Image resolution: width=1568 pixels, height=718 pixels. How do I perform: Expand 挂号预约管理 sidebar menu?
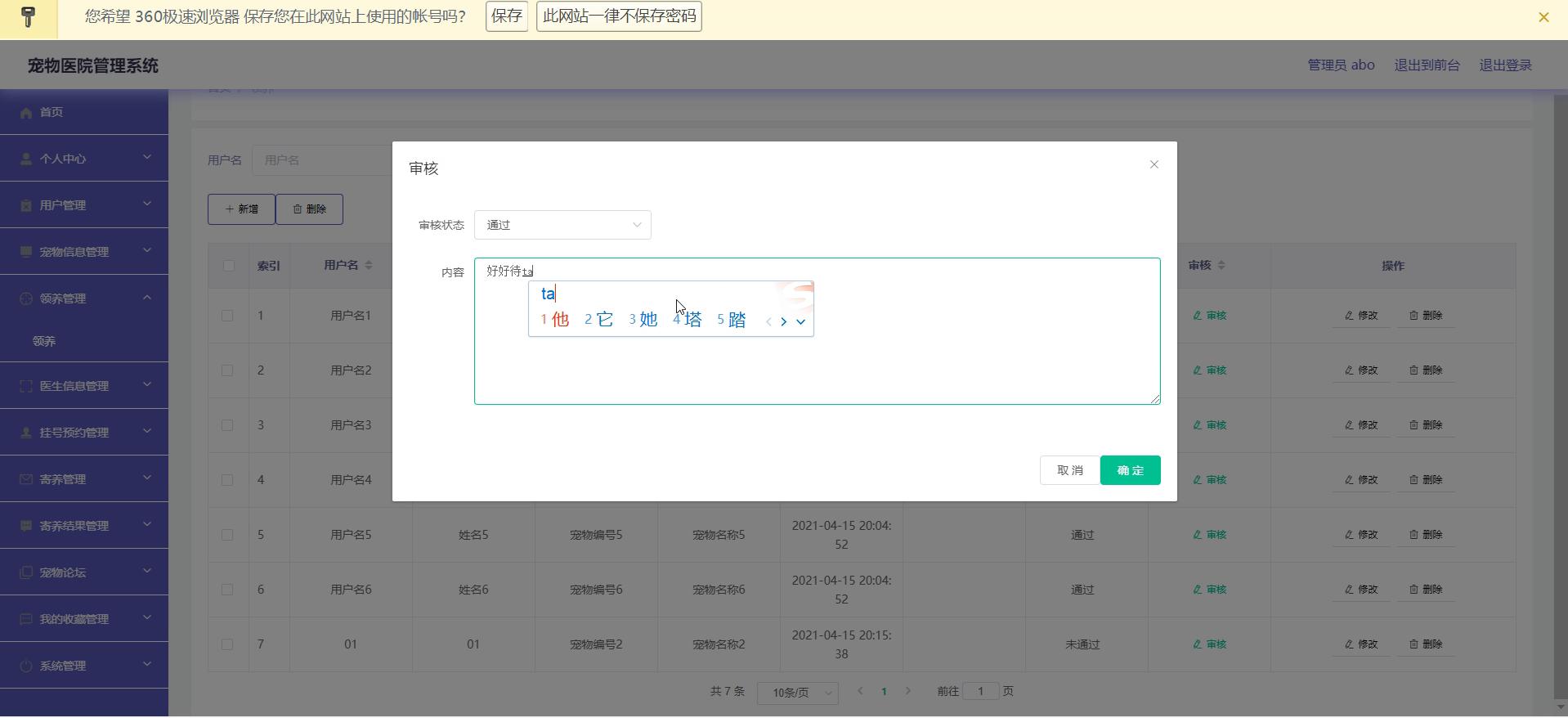pyautogui.click(x=84, y=433)
